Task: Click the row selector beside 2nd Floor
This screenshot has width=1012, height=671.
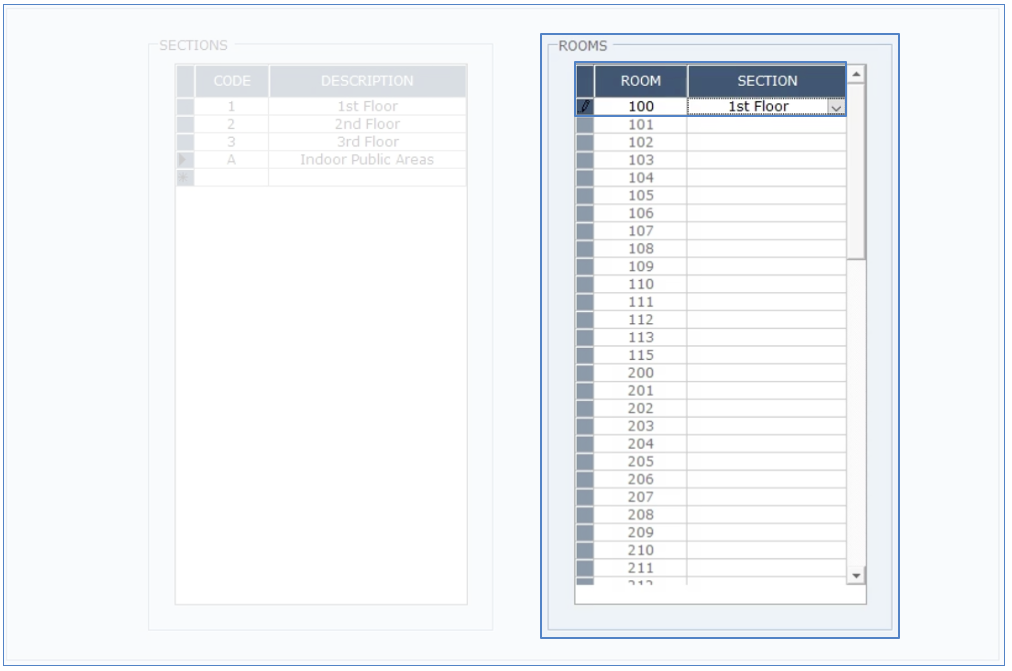Action: [185, 124]
